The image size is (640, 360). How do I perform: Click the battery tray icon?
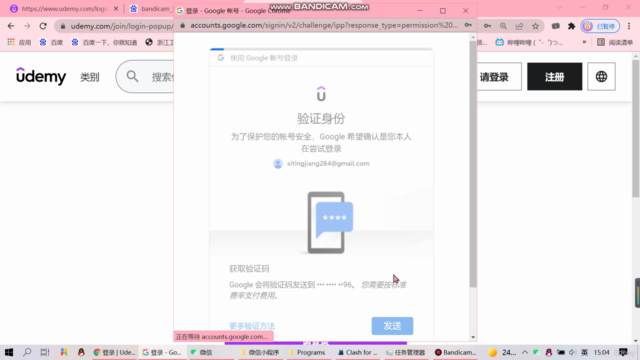561,352
